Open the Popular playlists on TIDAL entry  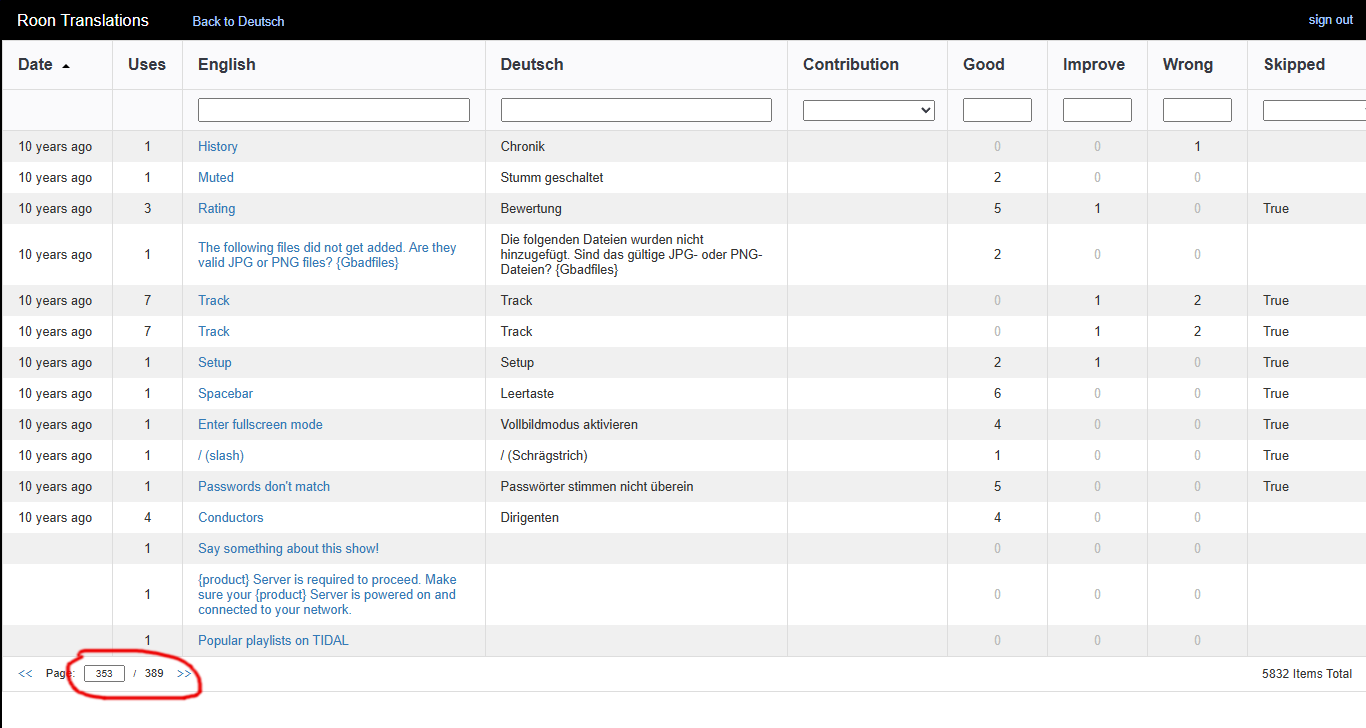pyautogui.click(x=273, y=641)
